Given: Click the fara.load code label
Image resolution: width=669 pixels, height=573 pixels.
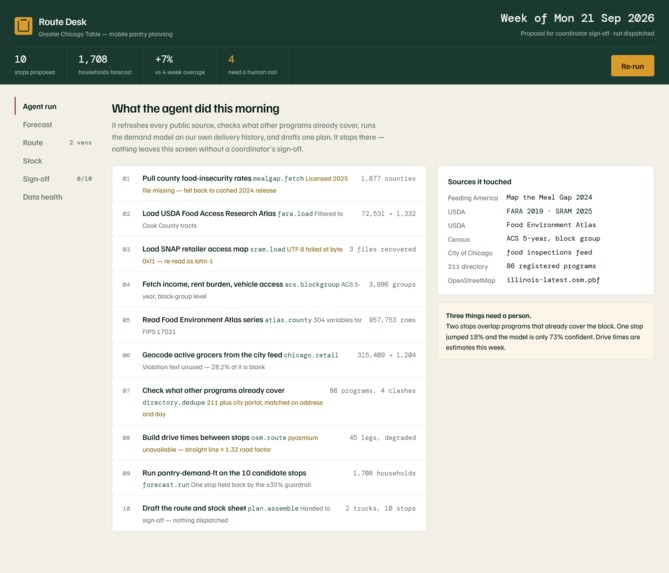Looking at the screenshot, I should (295, 214).
